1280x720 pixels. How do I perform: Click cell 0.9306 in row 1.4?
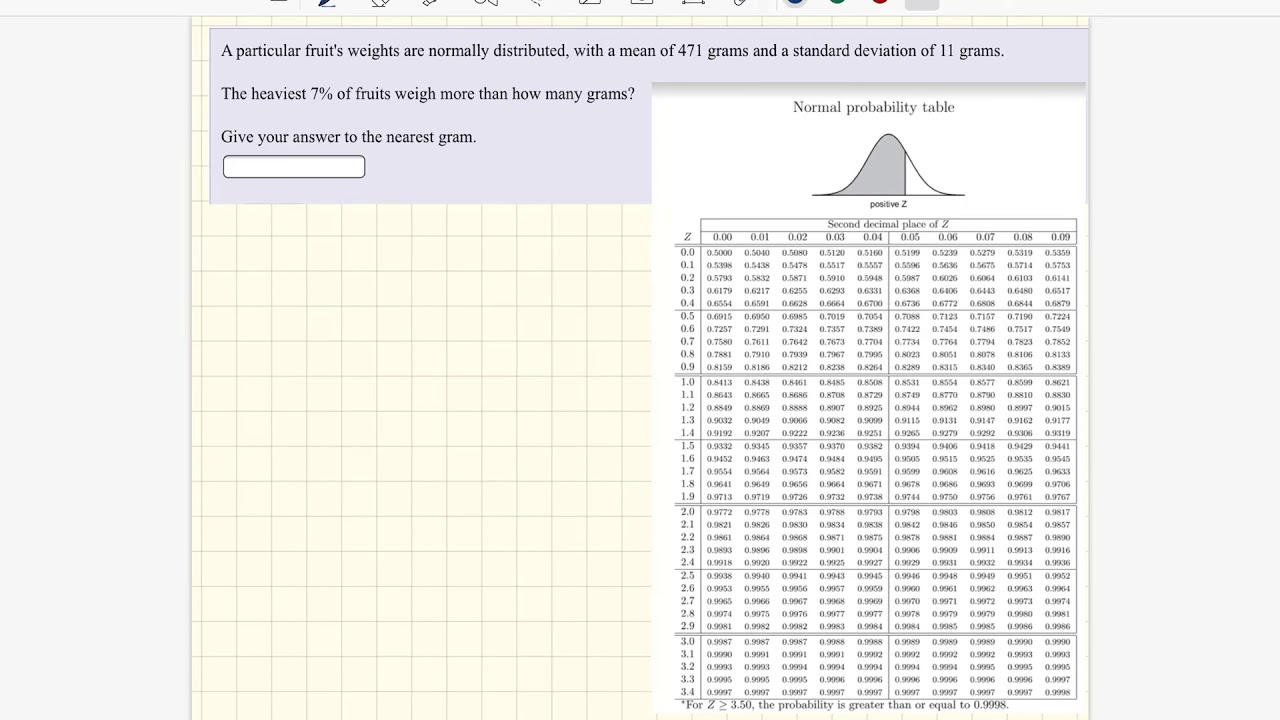[x=1020, y=433]
